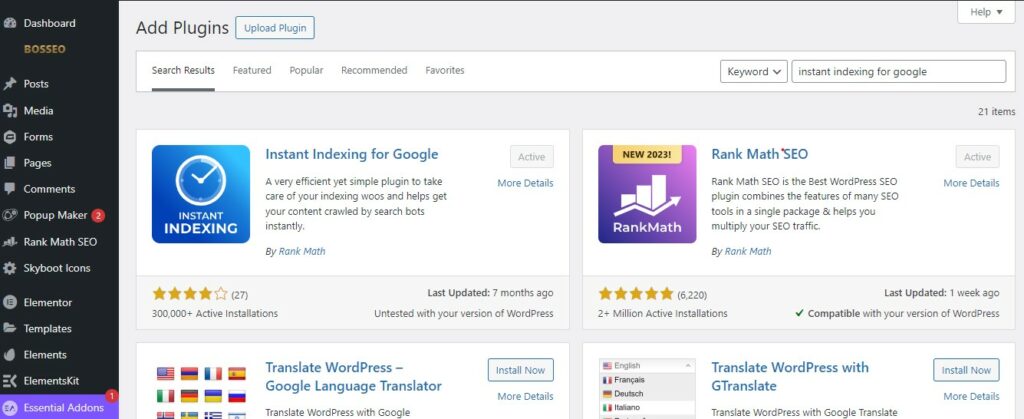Open More Details for Translate WordPress with GTranslate
The width and height of the screenshot is (1024, 419).
(x=971, y=396)
